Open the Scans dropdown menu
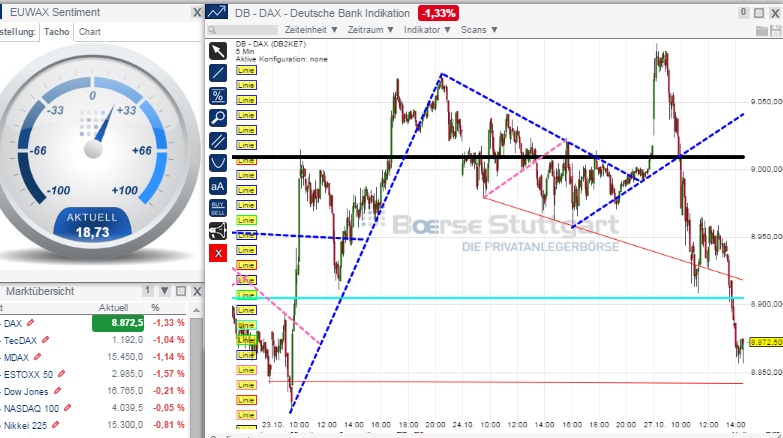783x438 pixels. [479, 30]
